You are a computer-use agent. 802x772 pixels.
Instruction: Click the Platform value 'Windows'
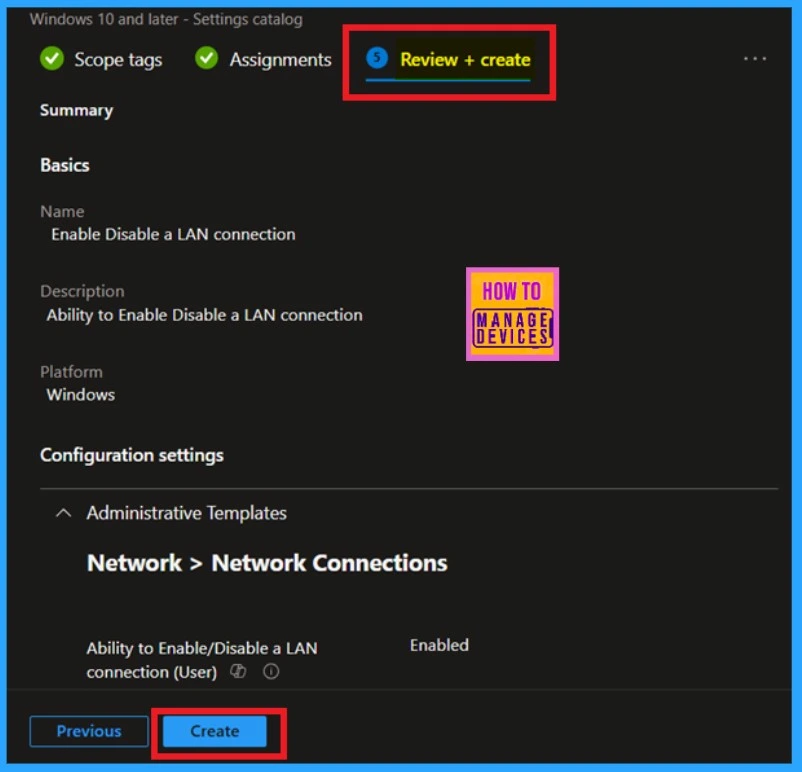click(x=81, y=395)
